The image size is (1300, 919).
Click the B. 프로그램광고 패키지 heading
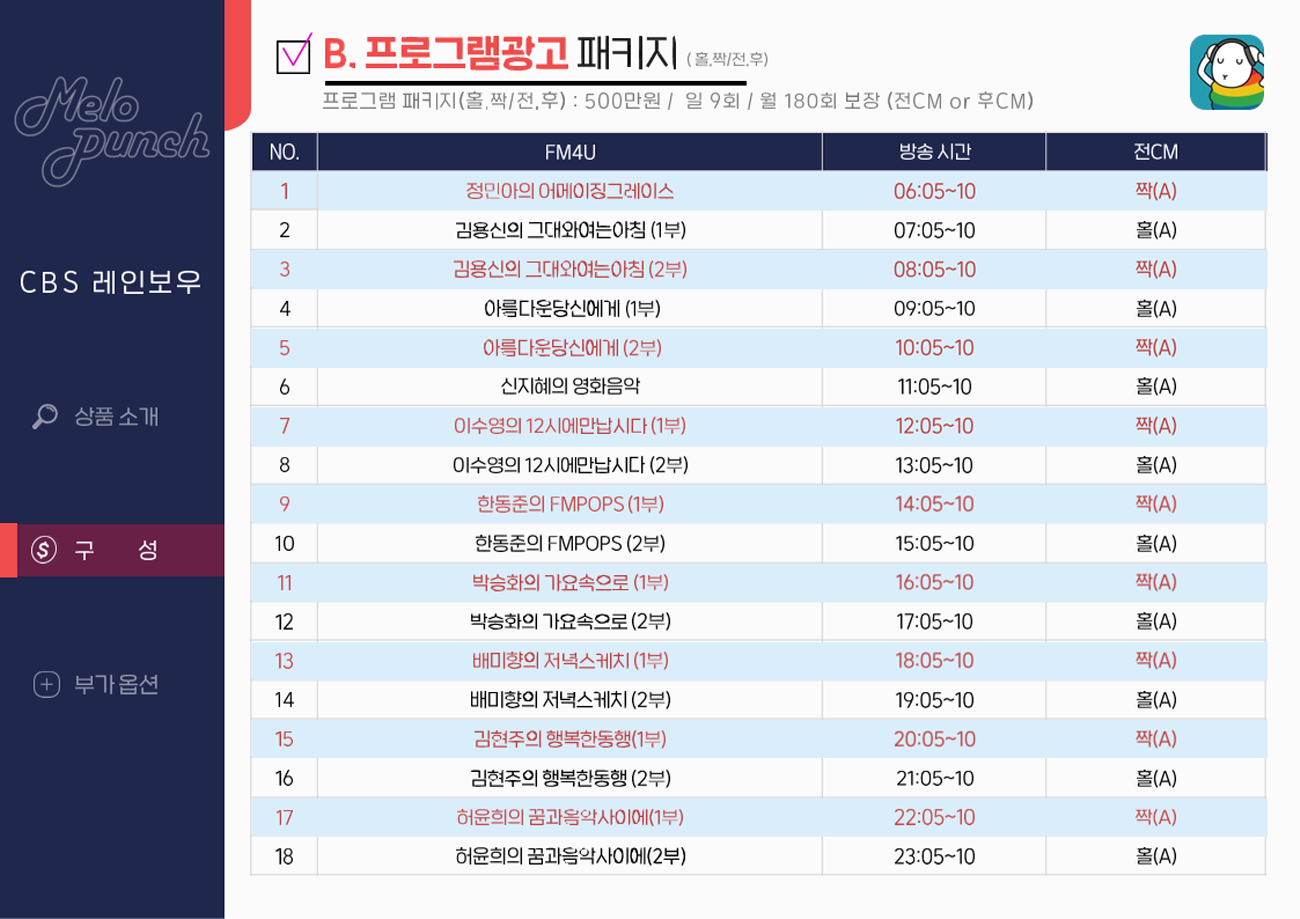(500, 54)
